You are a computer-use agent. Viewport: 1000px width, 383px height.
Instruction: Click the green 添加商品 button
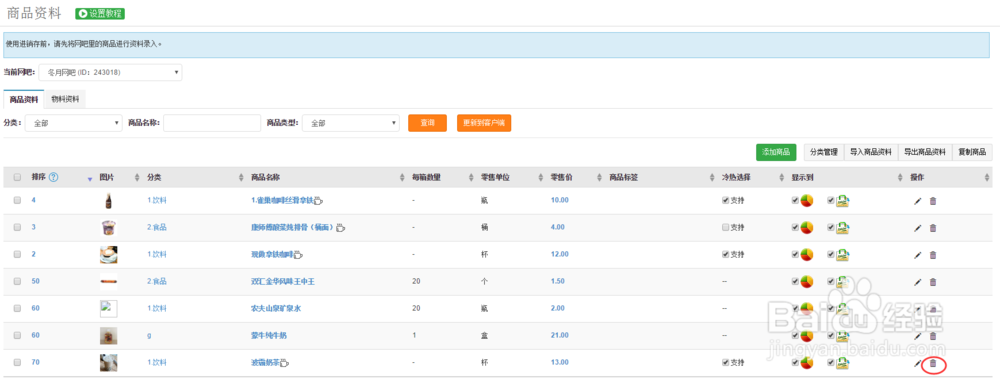click(776, 152)
